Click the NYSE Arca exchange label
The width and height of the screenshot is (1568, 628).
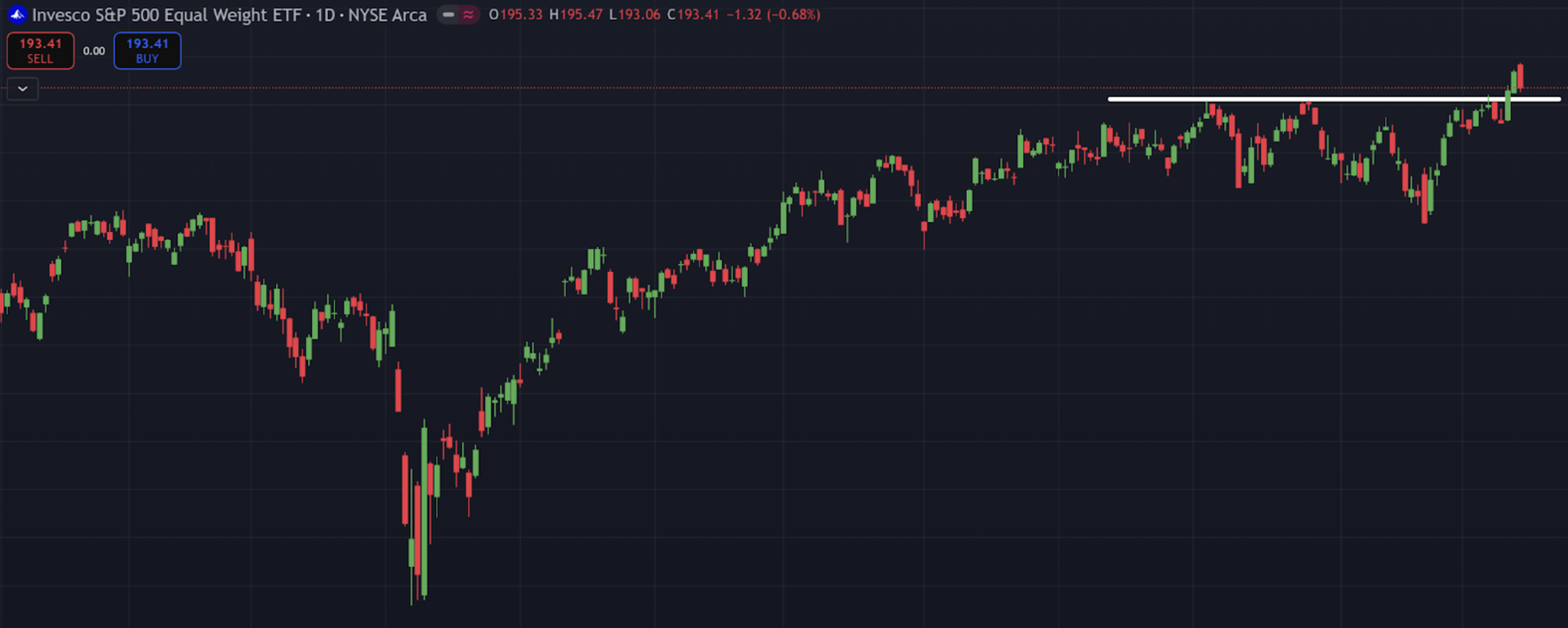[x=387, y=15]
